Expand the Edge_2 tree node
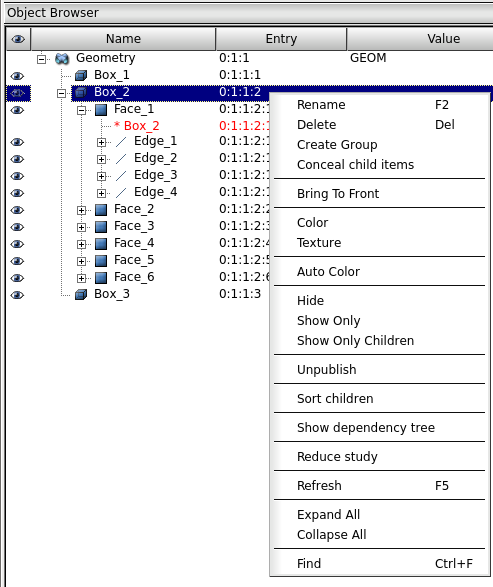The image size is (493, 587). tap(101, 159)
